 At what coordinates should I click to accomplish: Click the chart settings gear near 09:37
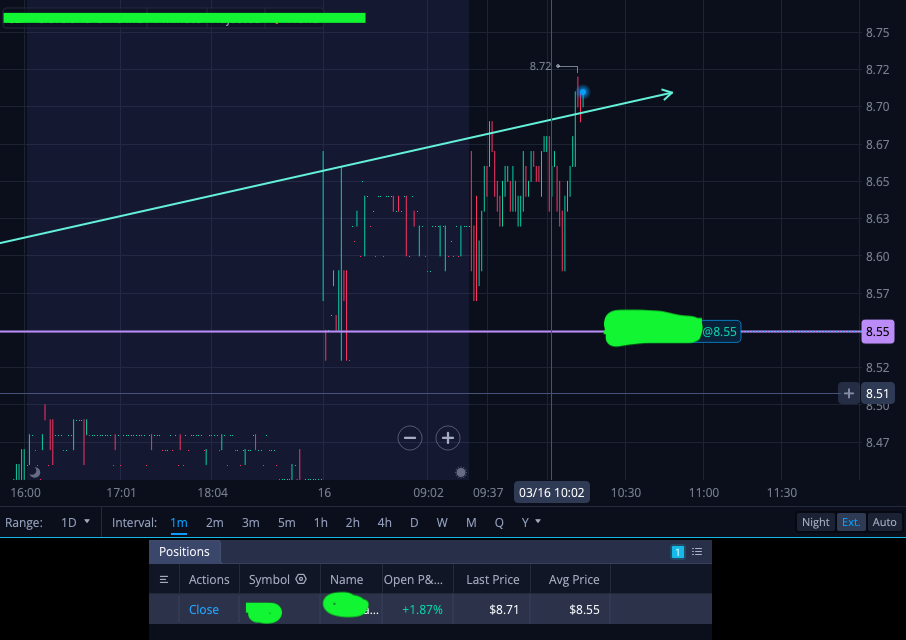click(x=461, y=472)
